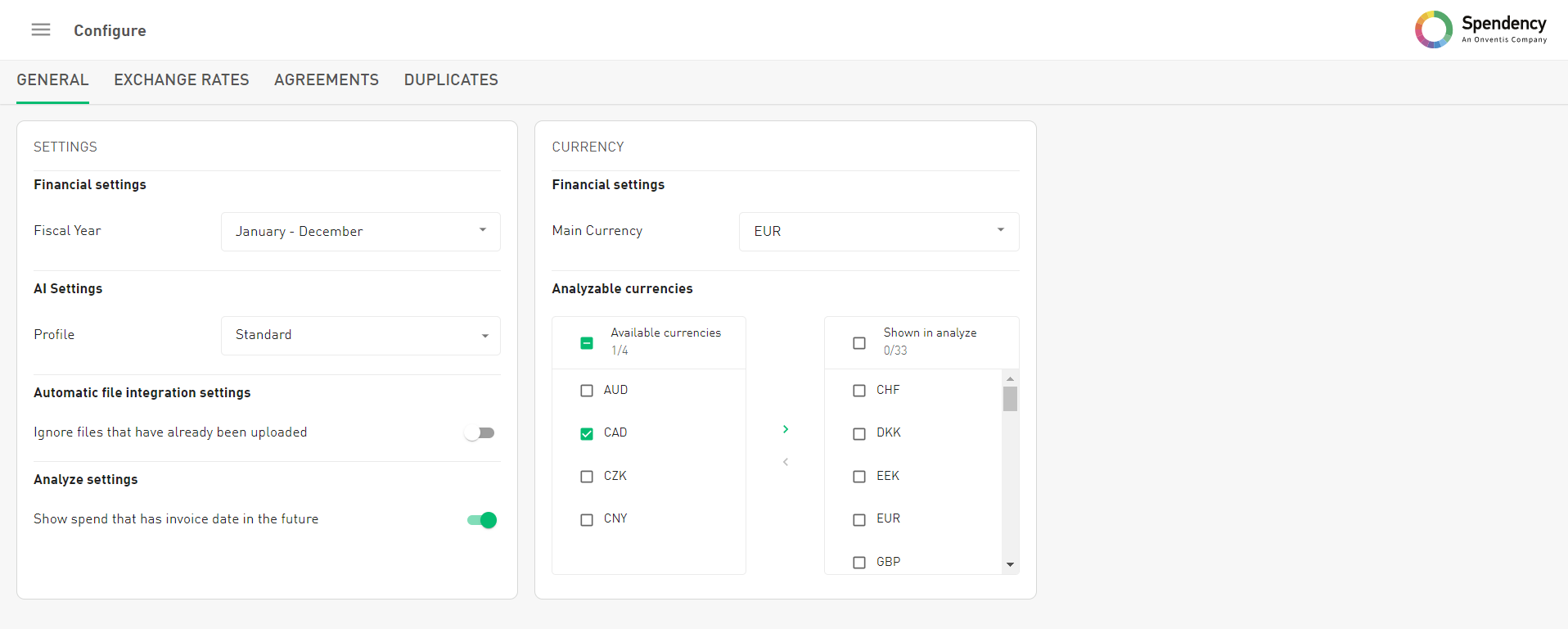Check the AUD currency checkbox

pos(587,391)
